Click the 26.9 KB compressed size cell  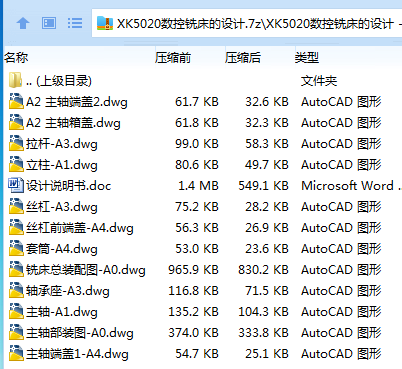coord(267,228)
